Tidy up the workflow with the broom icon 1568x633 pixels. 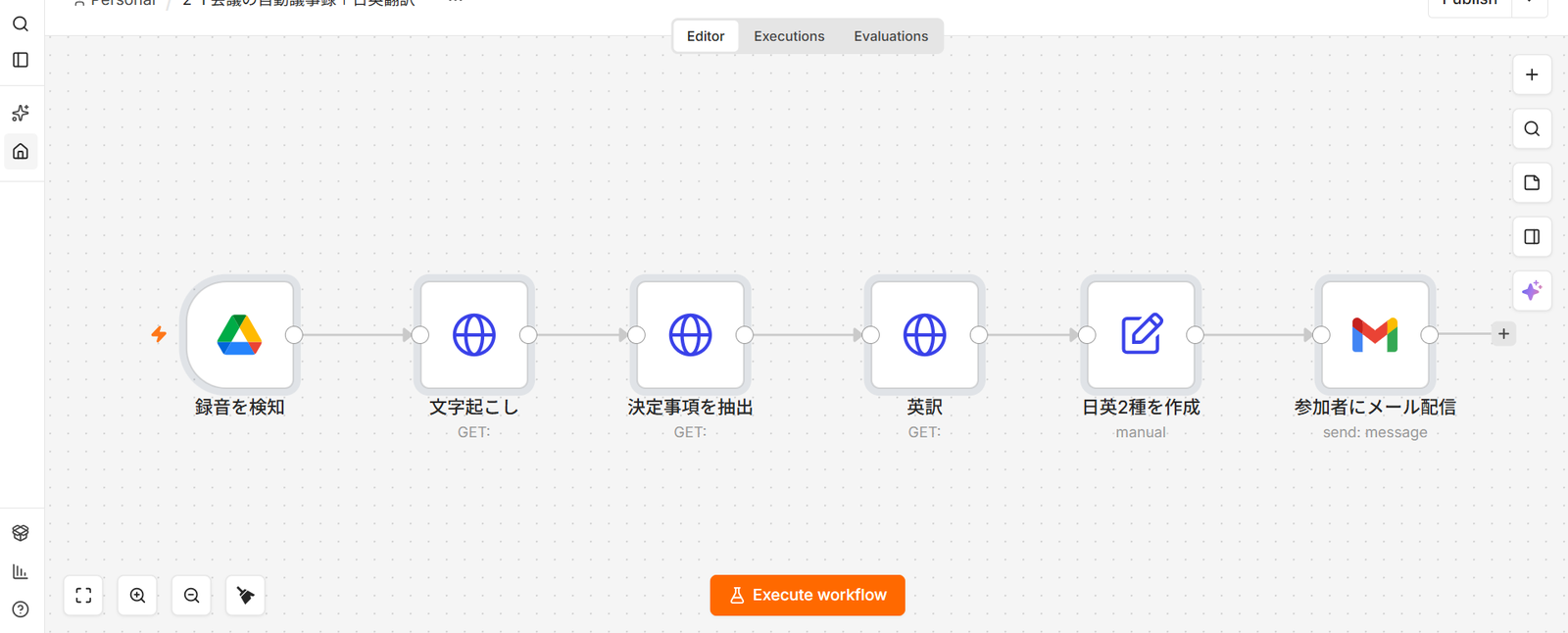(245, 596)
